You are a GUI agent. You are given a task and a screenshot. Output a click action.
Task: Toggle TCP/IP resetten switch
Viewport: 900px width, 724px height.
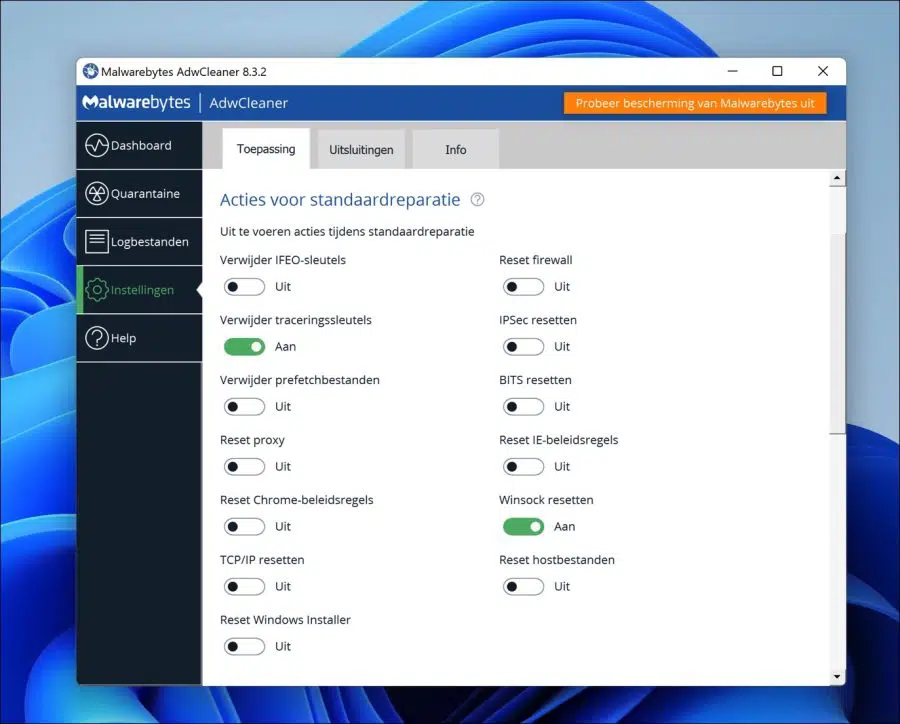coord(245,587)
